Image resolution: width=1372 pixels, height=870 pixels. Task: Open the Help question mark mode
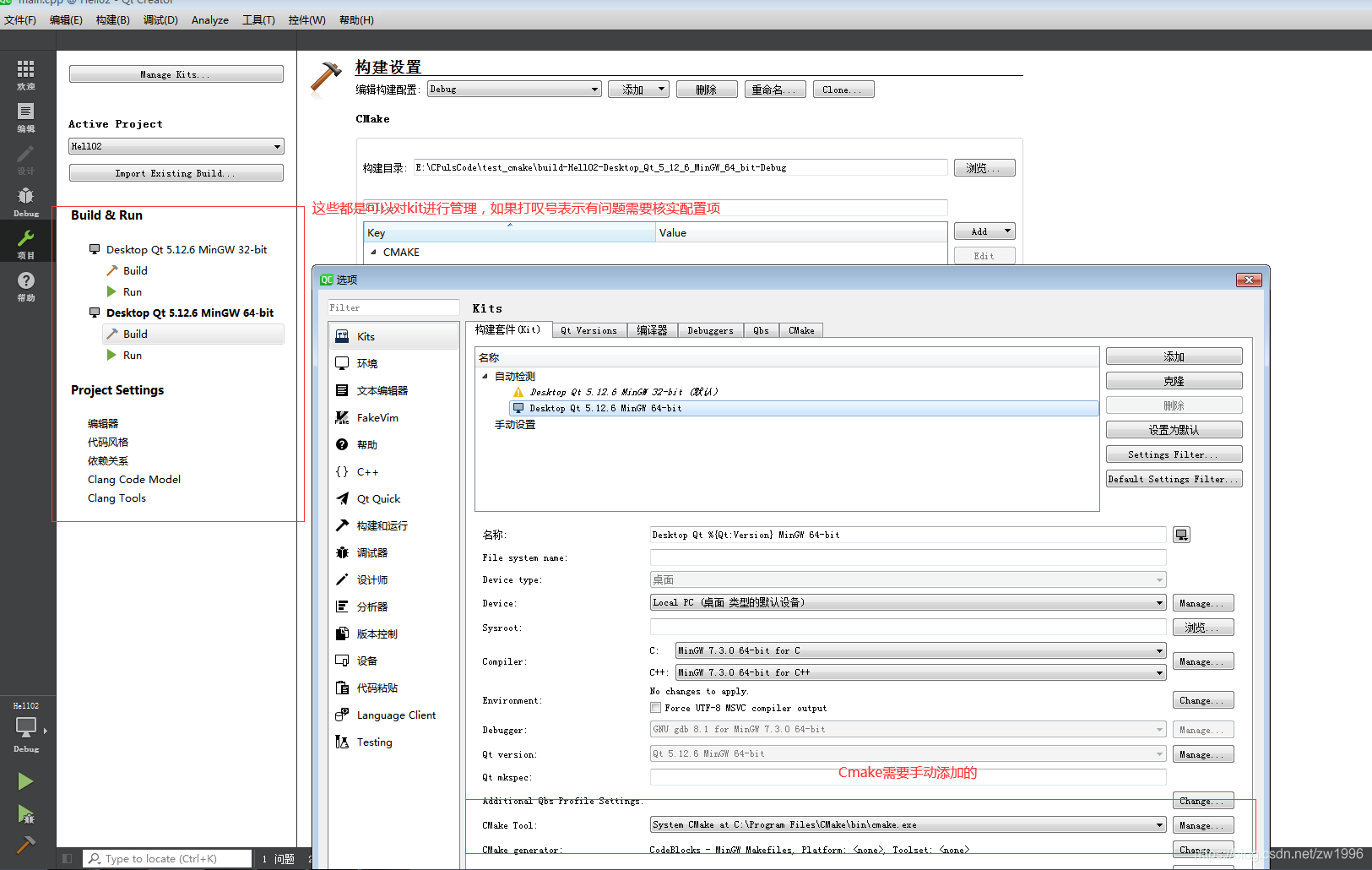26,285
